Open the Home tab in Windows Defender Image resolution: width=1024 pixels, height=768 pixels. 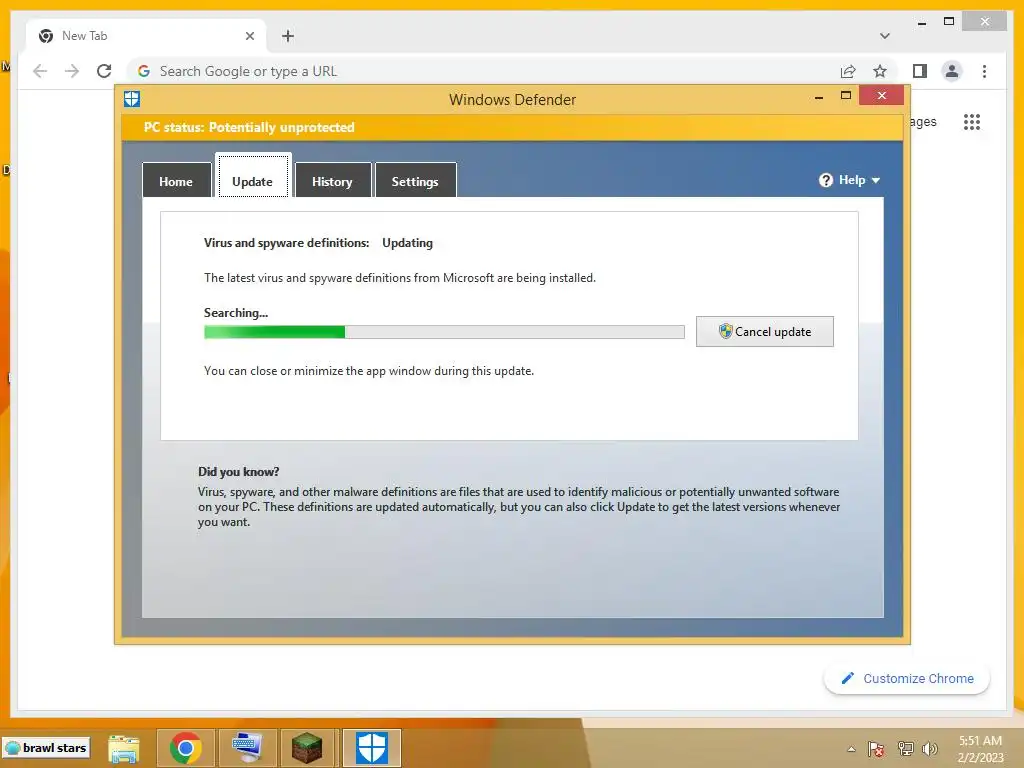click(x=176, y=180)
